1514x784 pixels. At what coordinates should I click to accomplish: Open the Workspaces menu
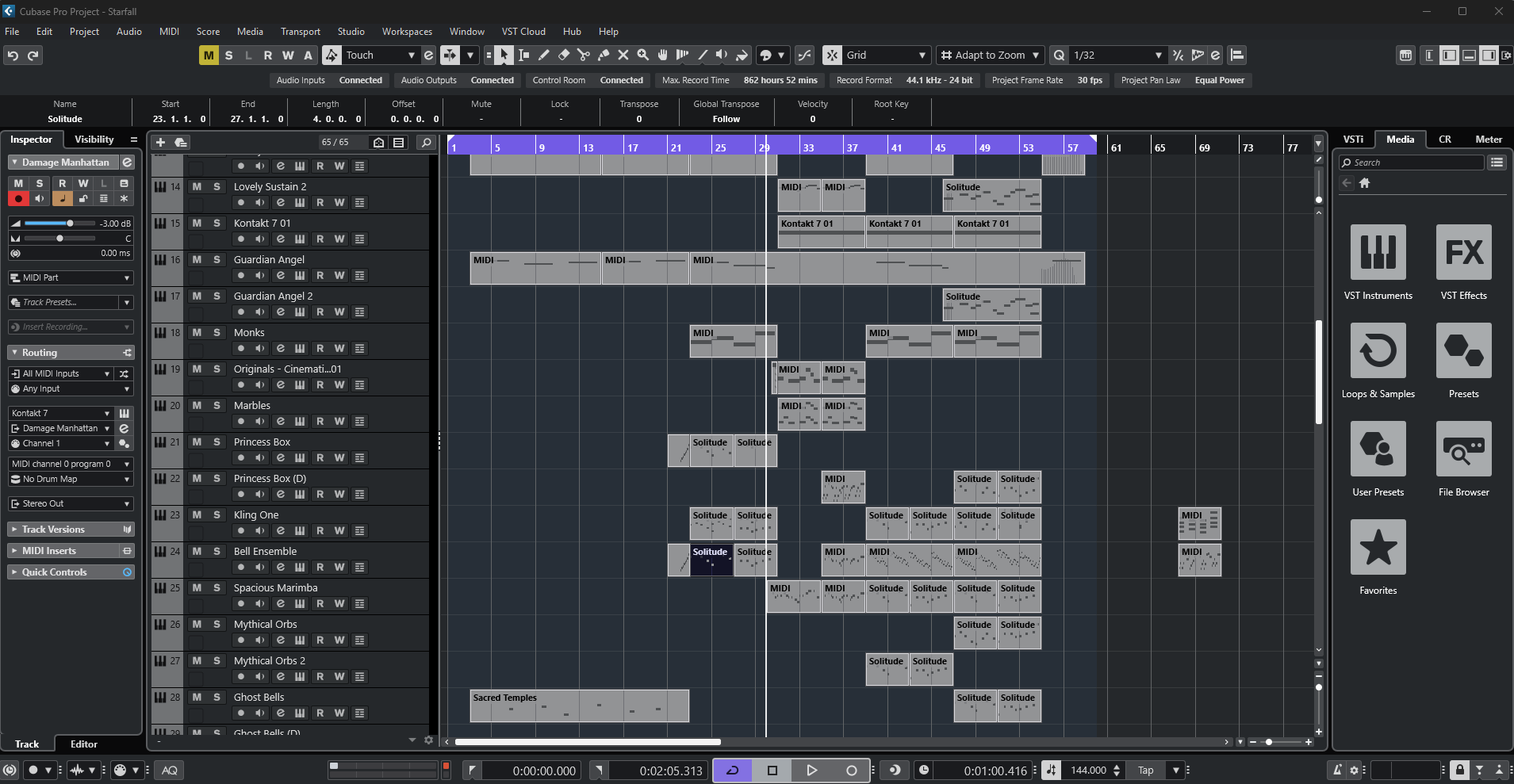(x=407, y=32)
